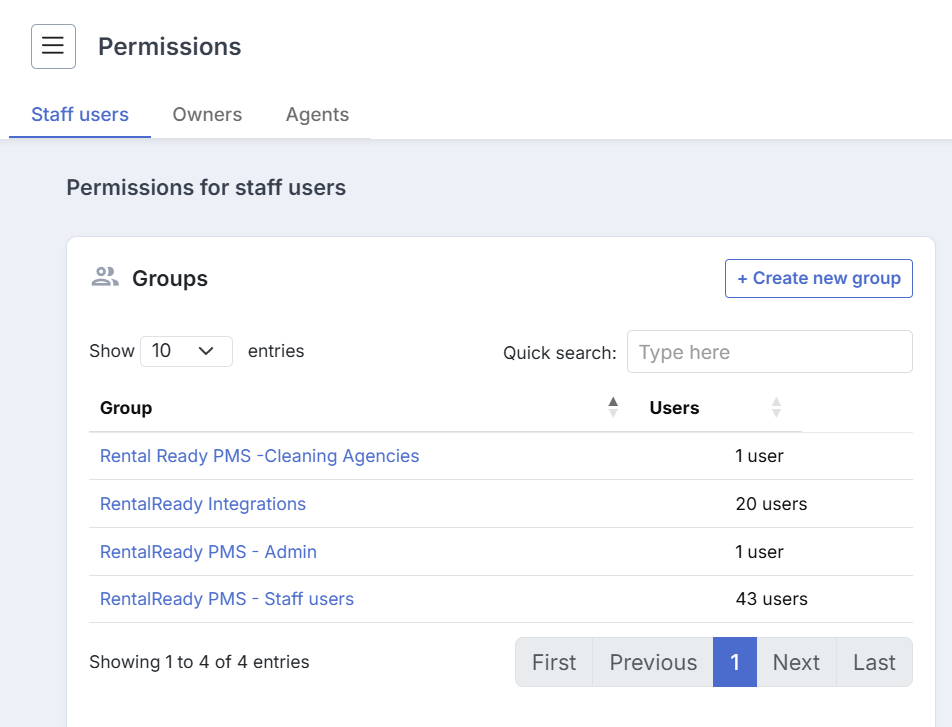Open RentalReady PMS - Staff users group
Screen dimensions: 952x727
(226, 599)
